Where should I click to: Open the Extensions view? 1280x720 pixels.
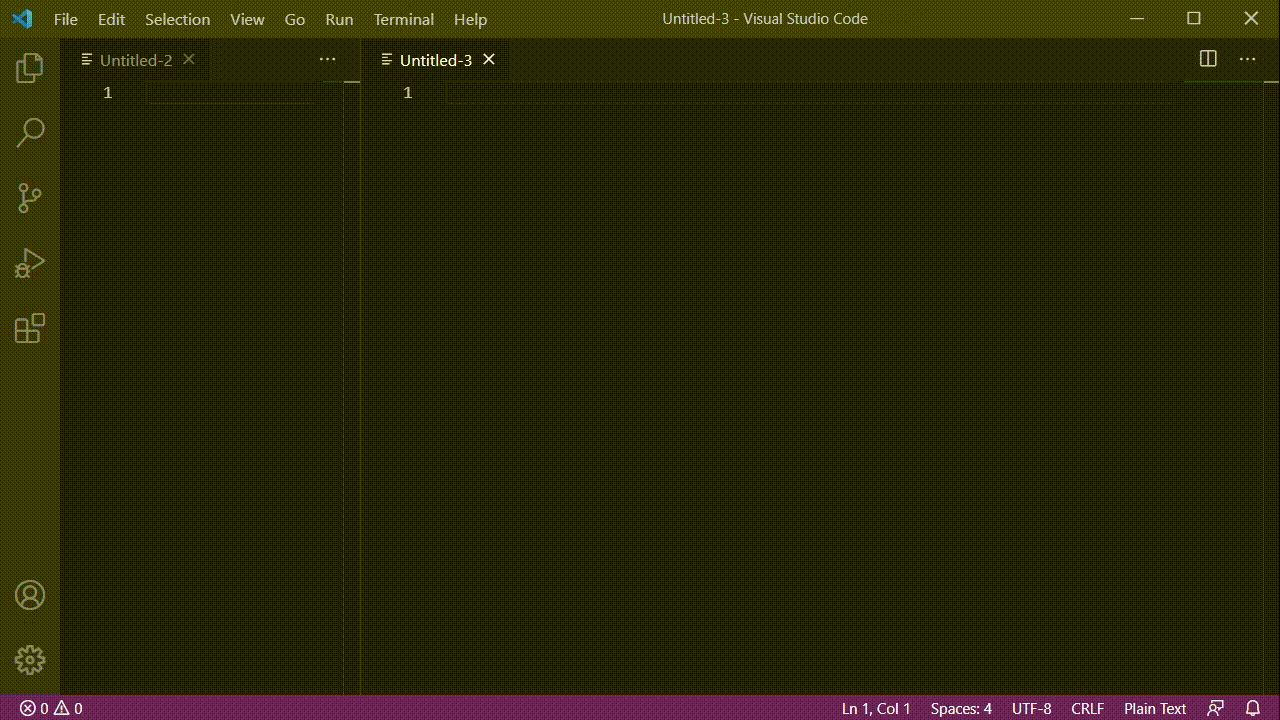coord(29,328)
